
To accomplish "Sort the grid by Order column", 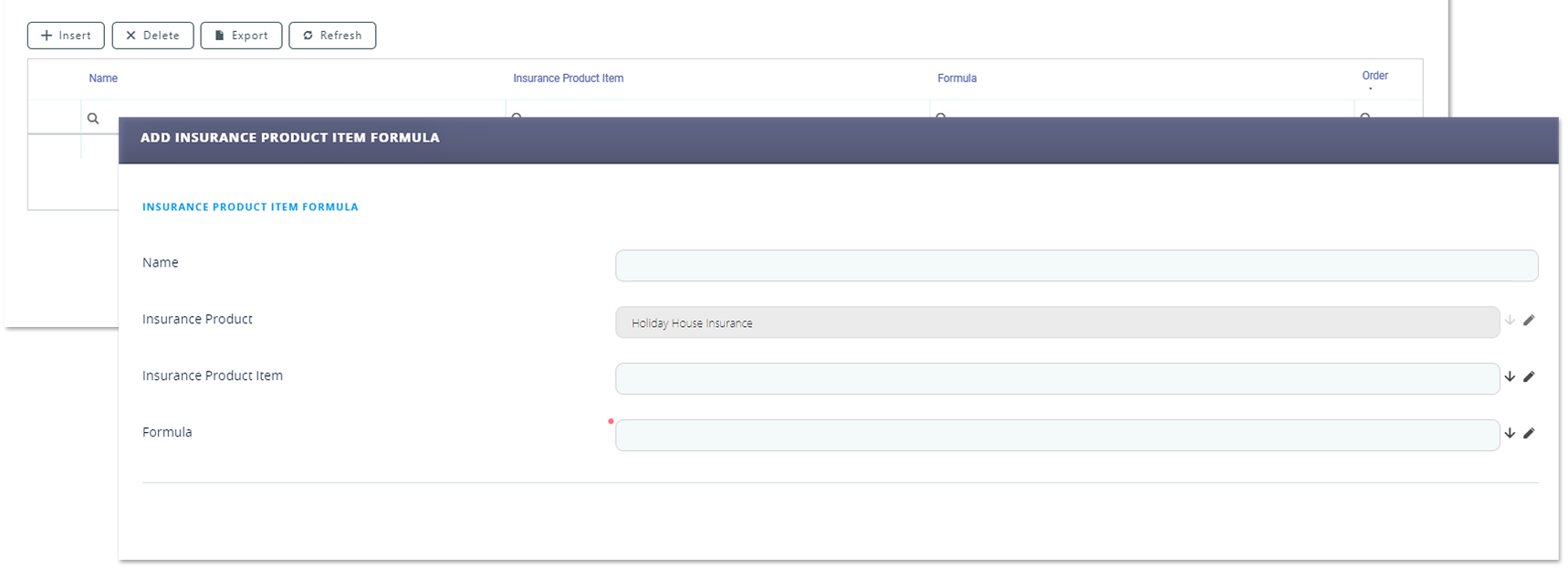I will coord(1375,76).
